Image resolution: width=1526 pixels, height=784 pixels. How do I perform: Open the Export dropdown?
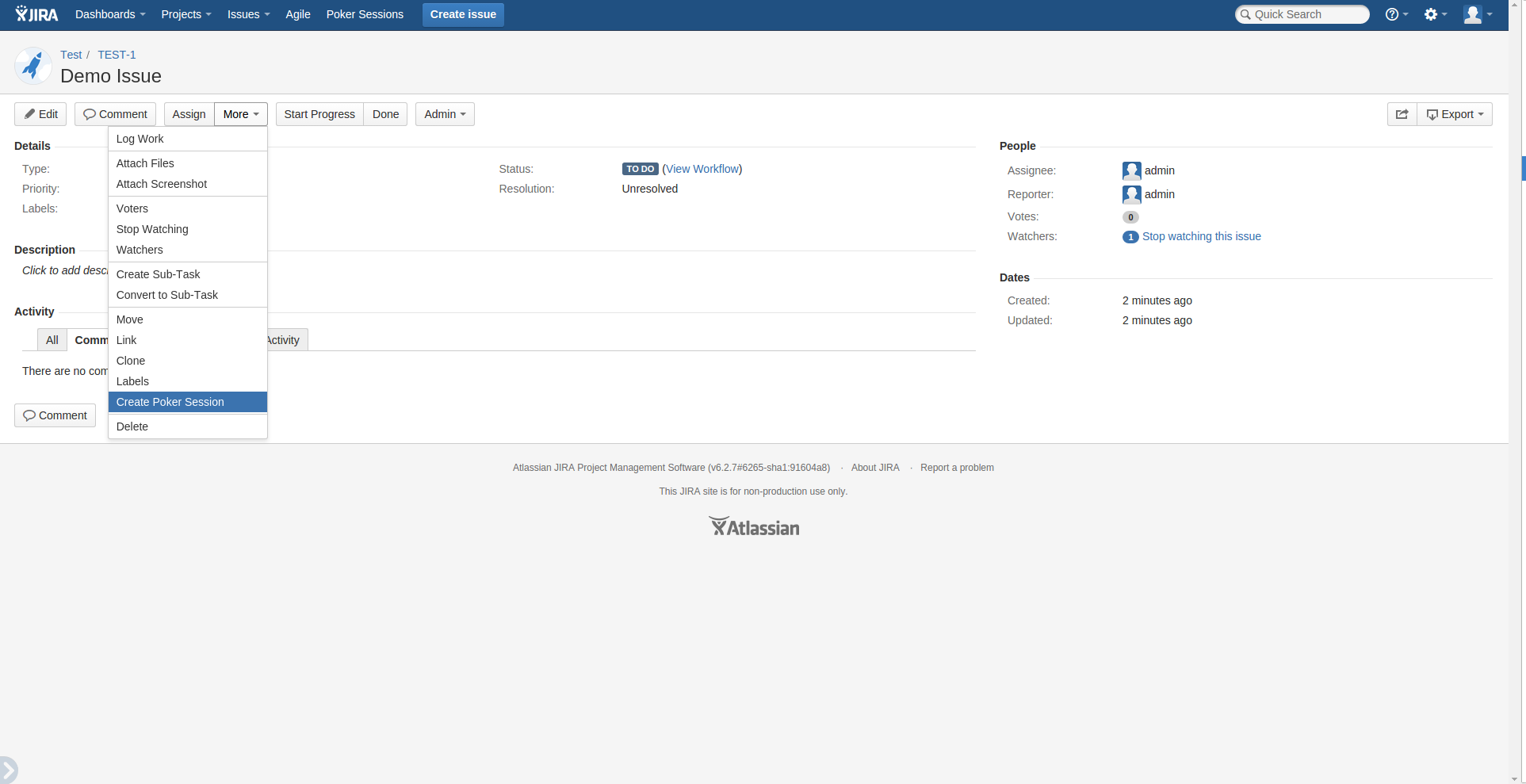tap(1455, 114)
